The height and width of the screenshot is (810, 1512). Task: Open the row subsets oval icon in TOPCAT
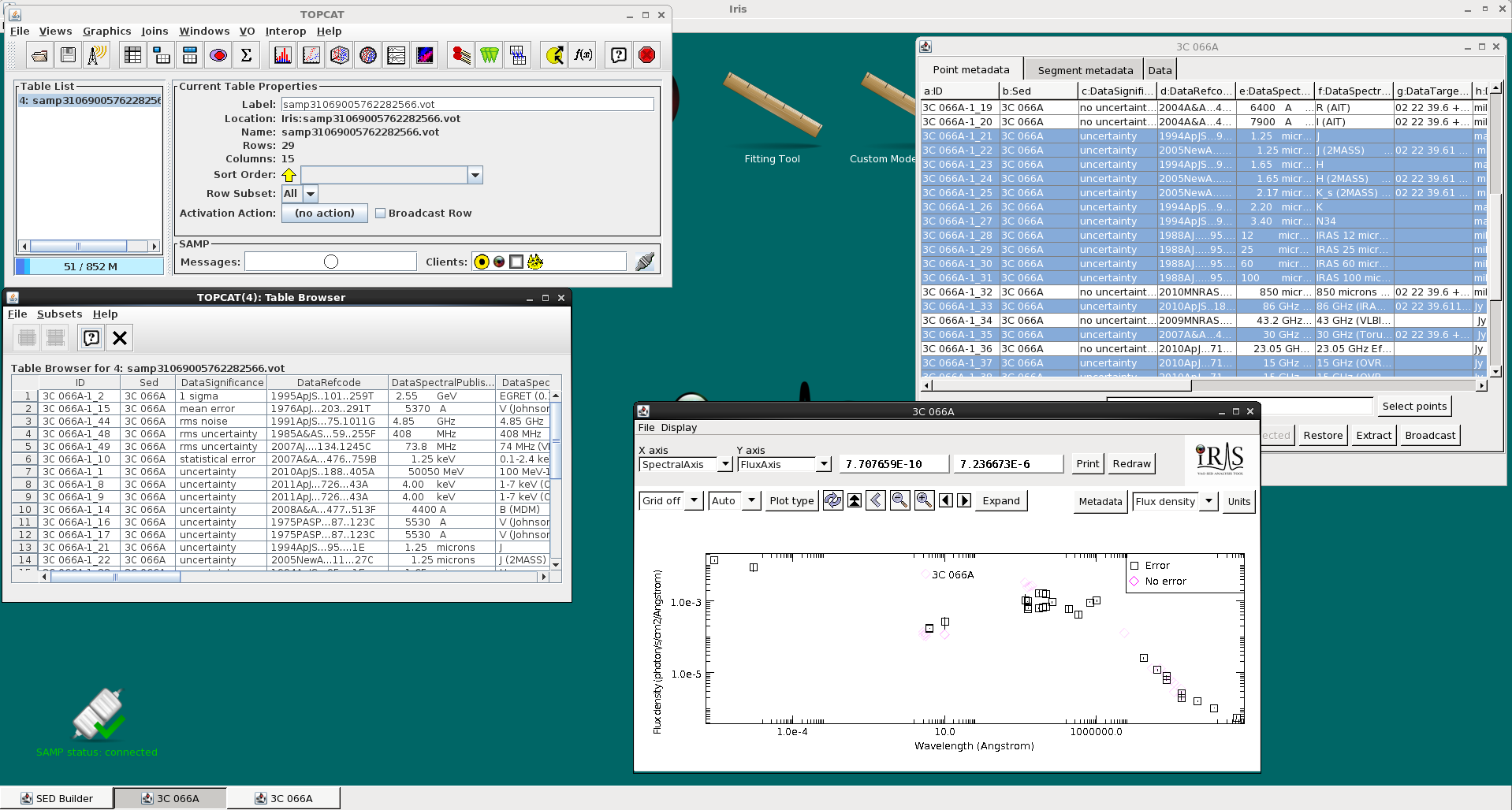coord(218,55)
